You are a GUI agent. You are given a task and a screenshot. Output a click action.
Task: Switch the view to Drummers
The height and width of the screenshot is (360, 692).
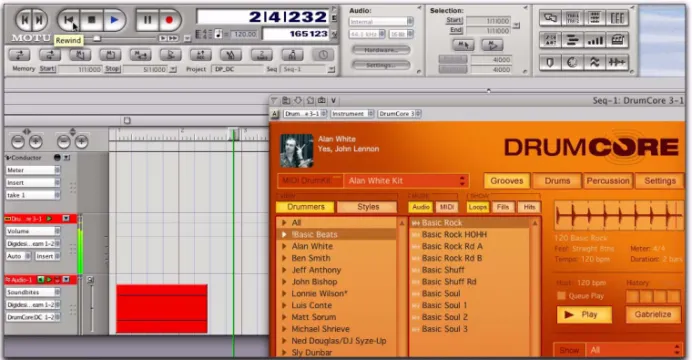pyautogui.click(x=305, y=207)
